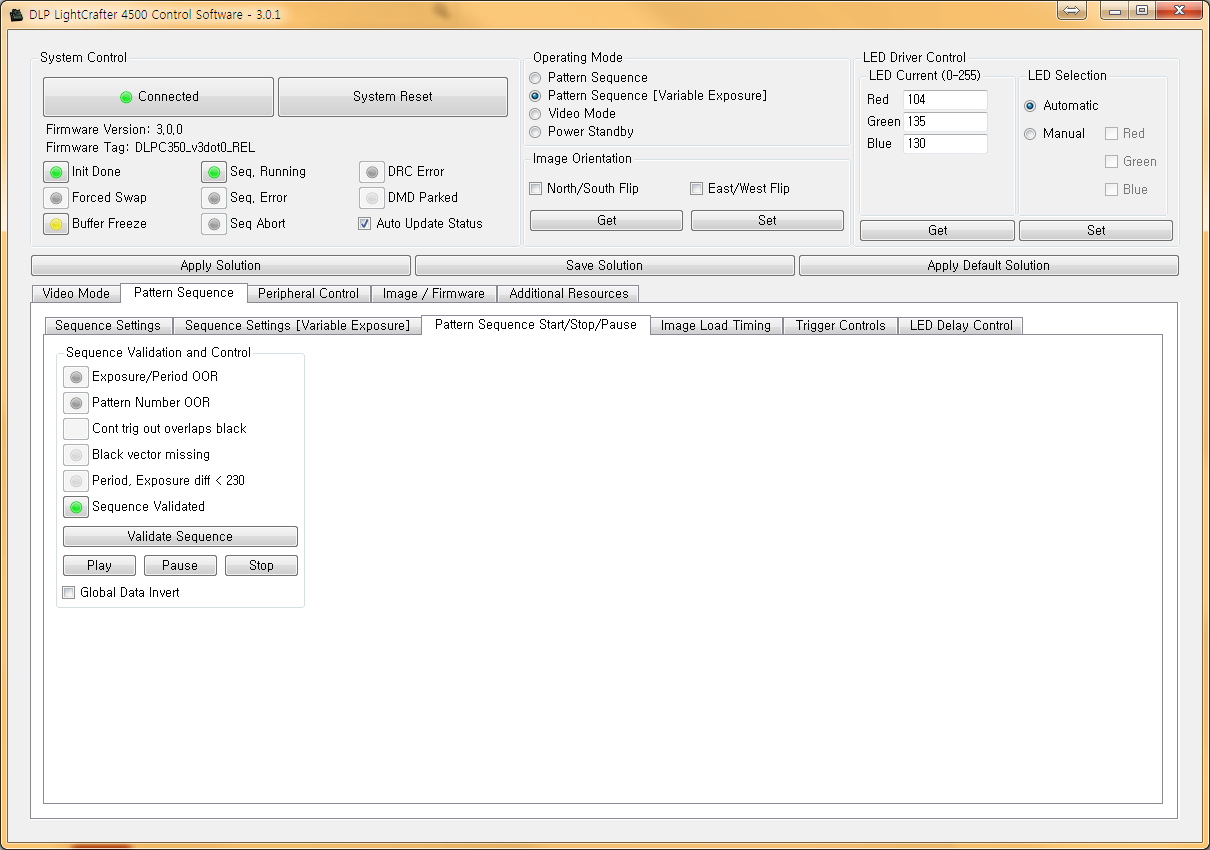This screenshot has width=1210, height=850.
Task: Select Automatic LED selection
Action: (x=1031, y=106)
